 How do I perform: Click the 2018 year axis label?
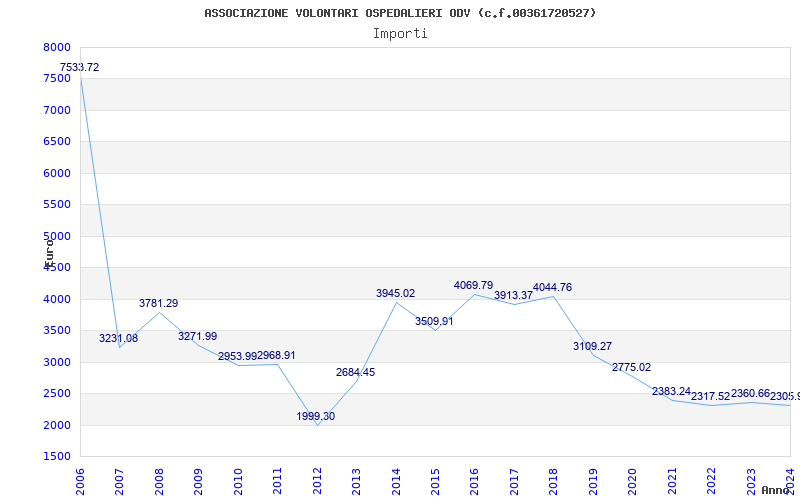(x=553, y=482)
